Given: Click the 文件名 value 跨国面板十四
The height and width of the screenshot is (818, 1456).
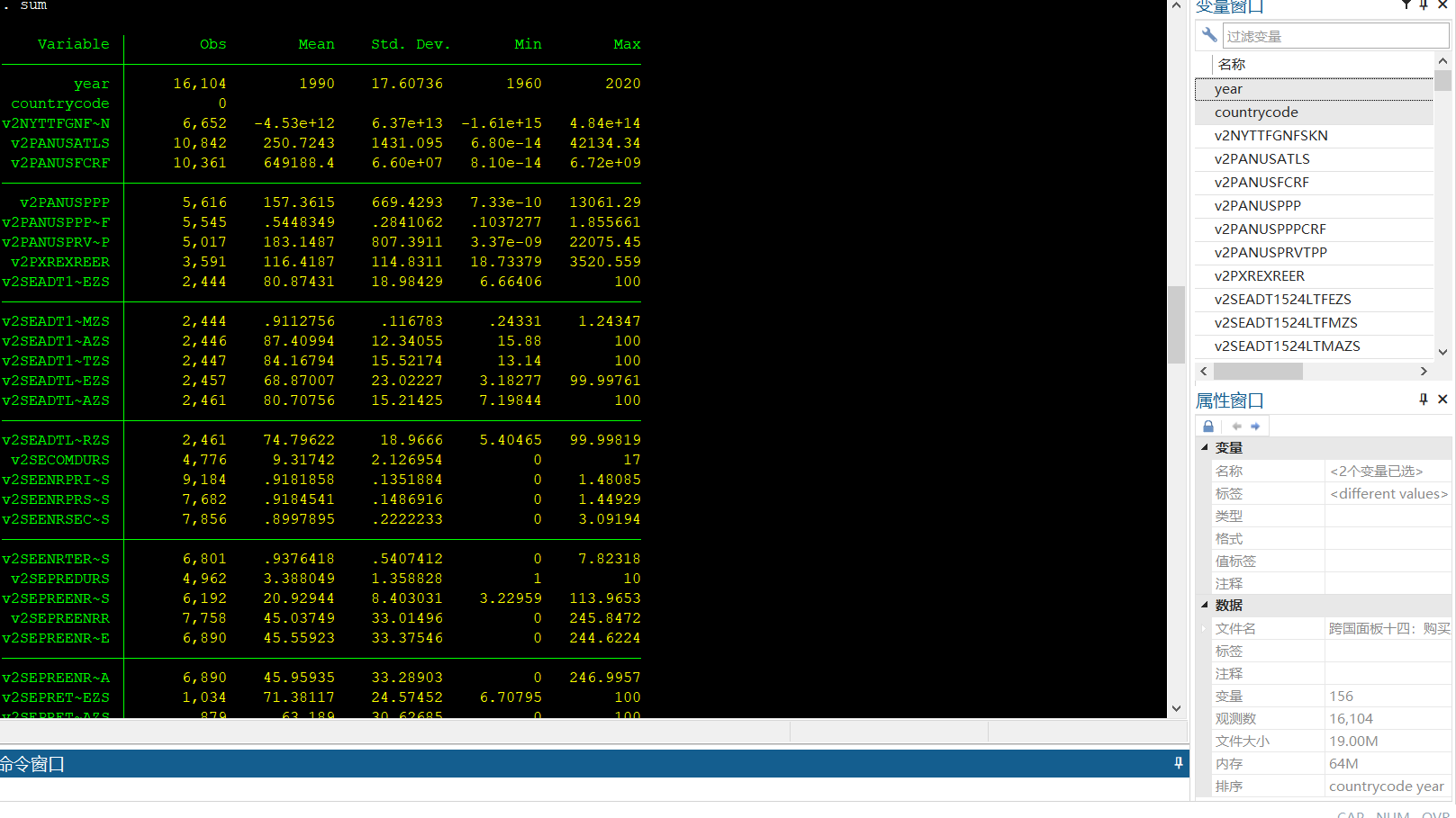Looking at the screenshot, I should point(1388,628).
